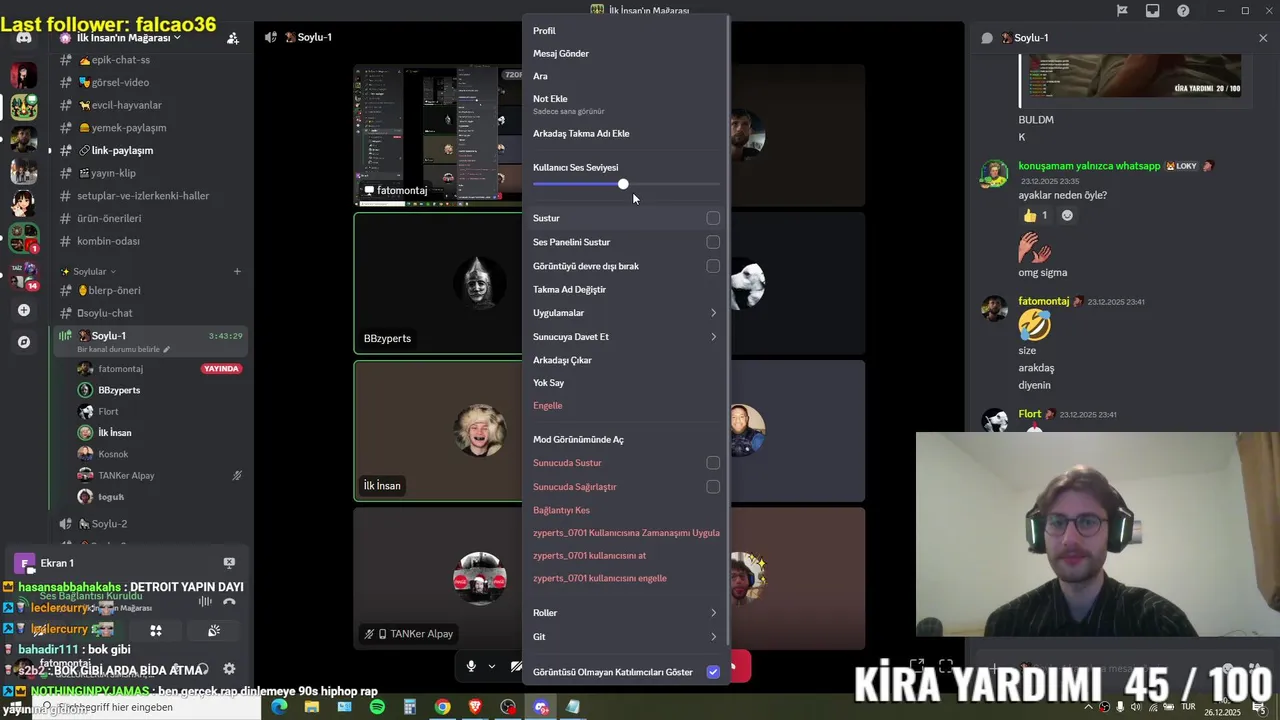This screenshot has width=1280, height=720.
Task: Expand the İlk İnsan'ın Mağarası server menu
Action: 120,38
